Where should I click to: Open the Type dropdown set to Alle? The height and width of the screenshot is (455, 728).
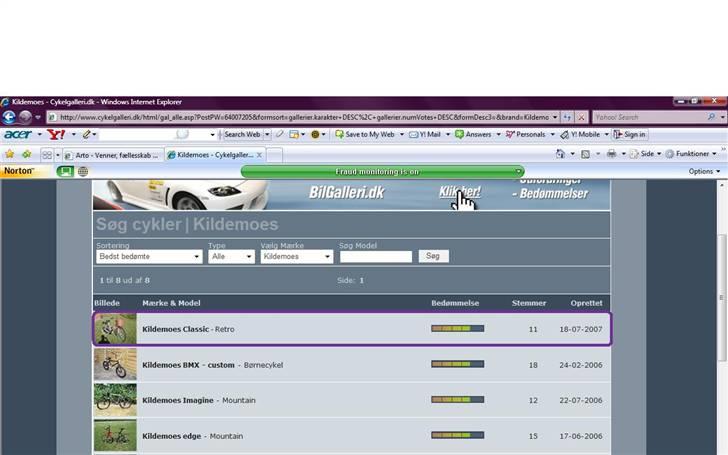point(231,257)
